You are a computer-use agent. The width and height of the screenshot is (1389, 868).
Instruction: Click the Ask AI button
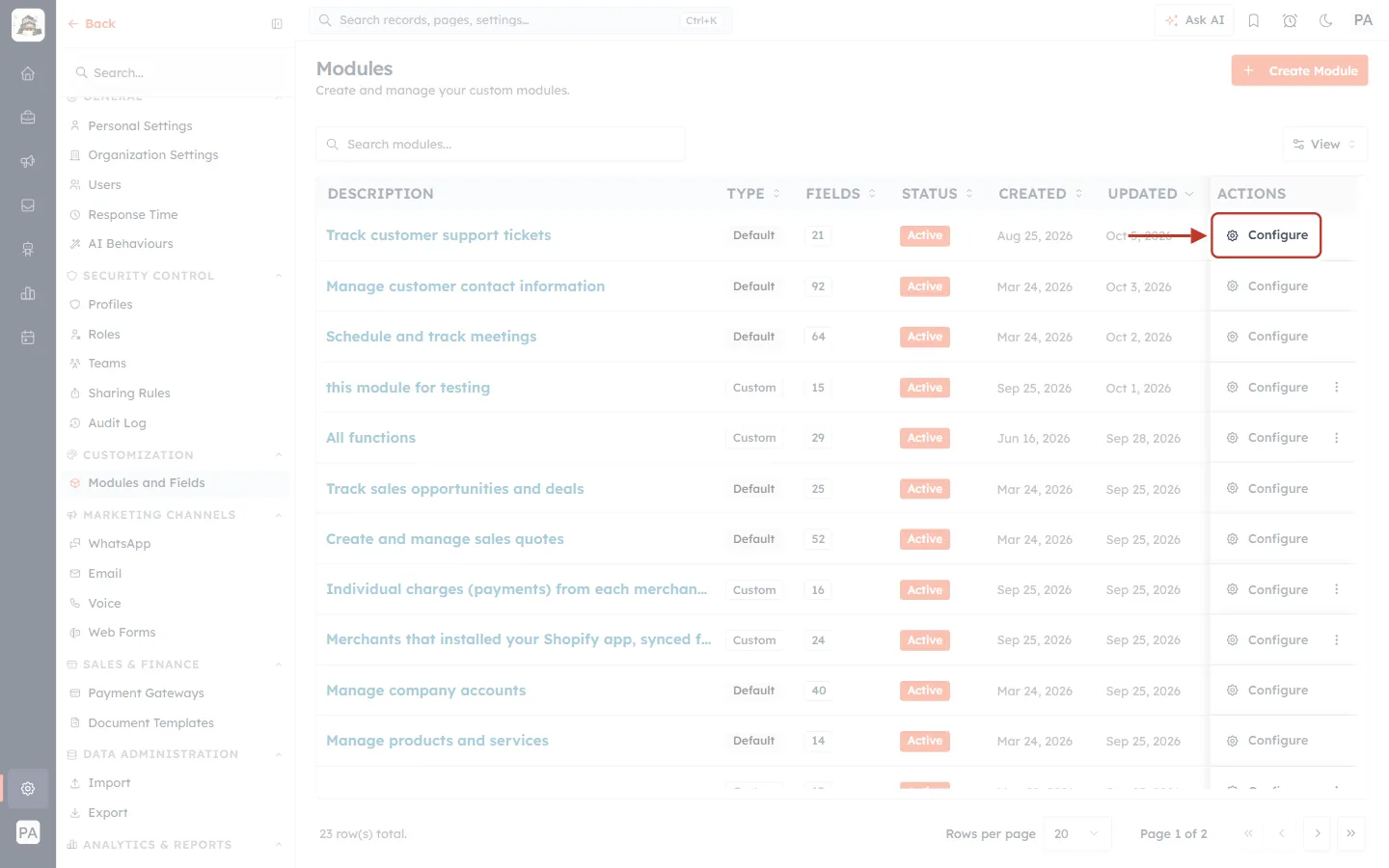pyautogui.click(x=1194, y=20)
